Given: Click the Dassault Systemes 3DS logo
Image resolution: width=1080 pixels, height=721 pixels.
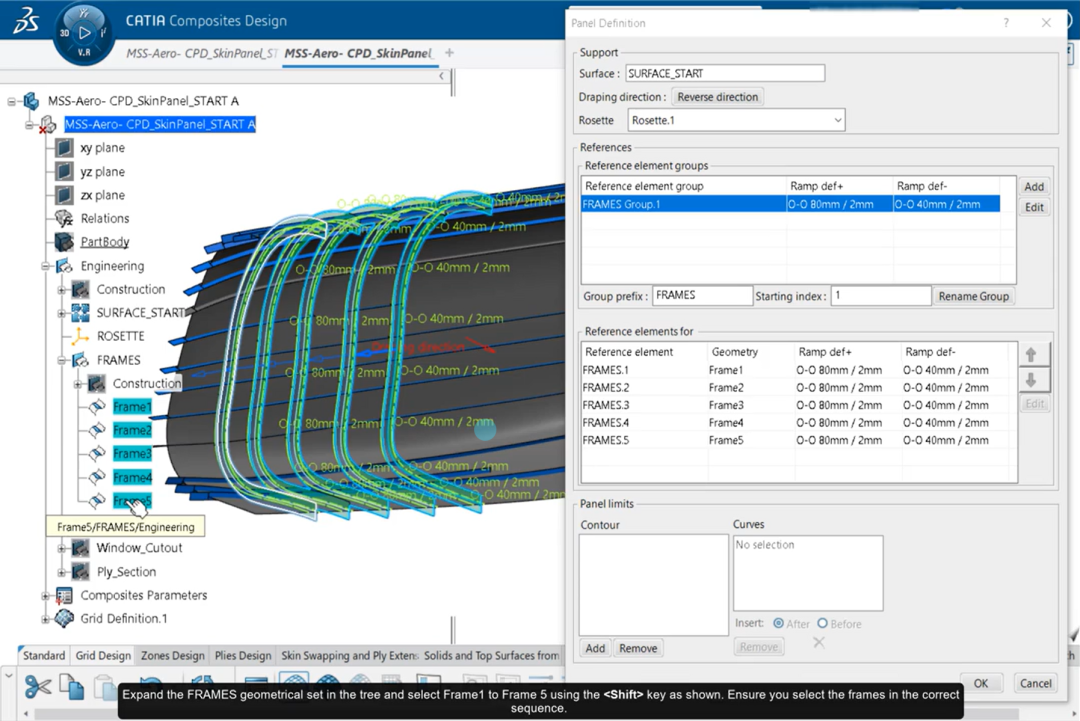Looking at the screenshot, I should click(x=26, y=21).
